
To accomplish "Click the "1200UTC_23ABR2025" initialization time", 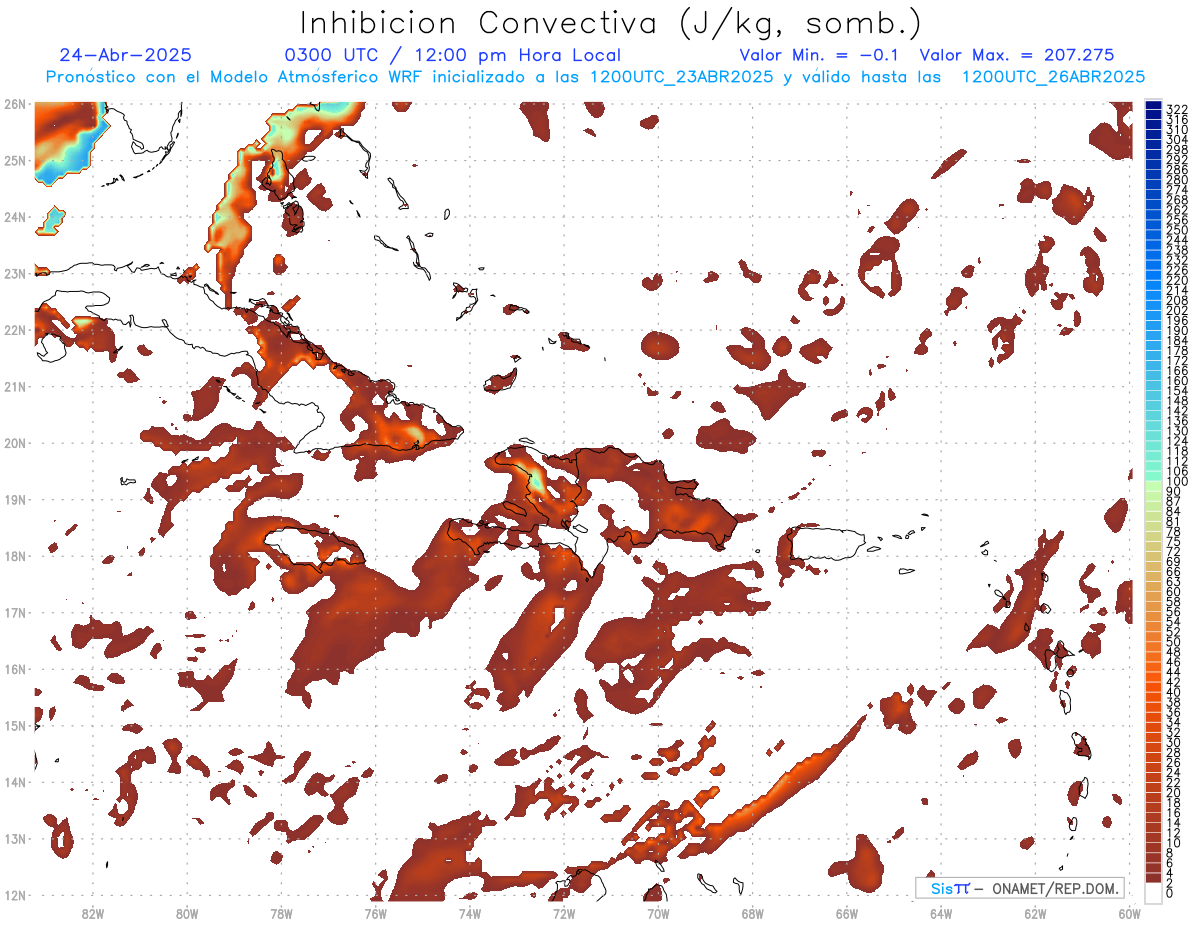I will [681, 77].
